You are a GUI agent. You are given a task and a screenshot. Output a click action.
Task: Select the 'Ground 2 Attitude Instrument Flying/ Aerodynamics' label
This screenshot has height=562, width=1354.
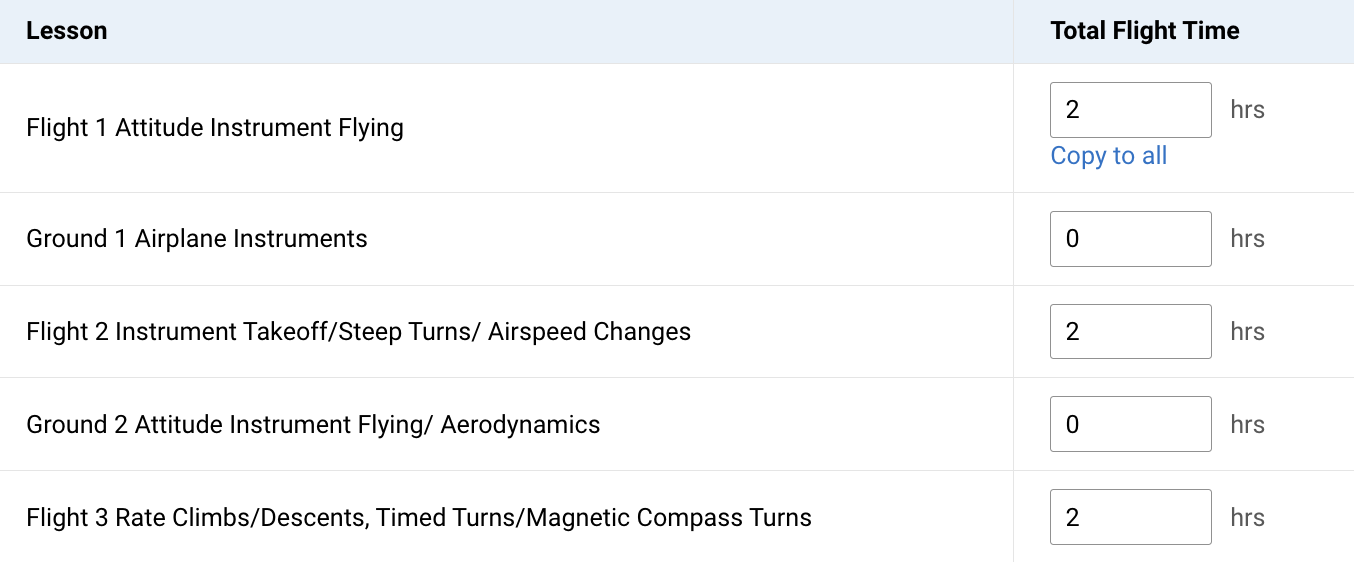tap(313, 424)
